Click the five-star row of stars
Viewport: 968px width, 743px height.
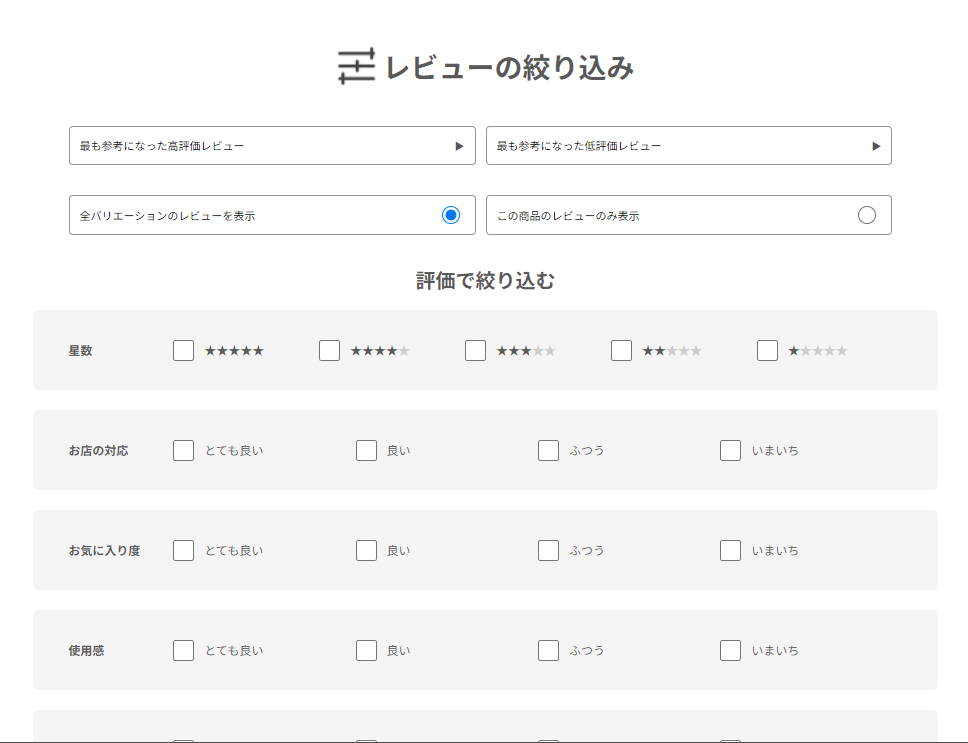[236, 350]
